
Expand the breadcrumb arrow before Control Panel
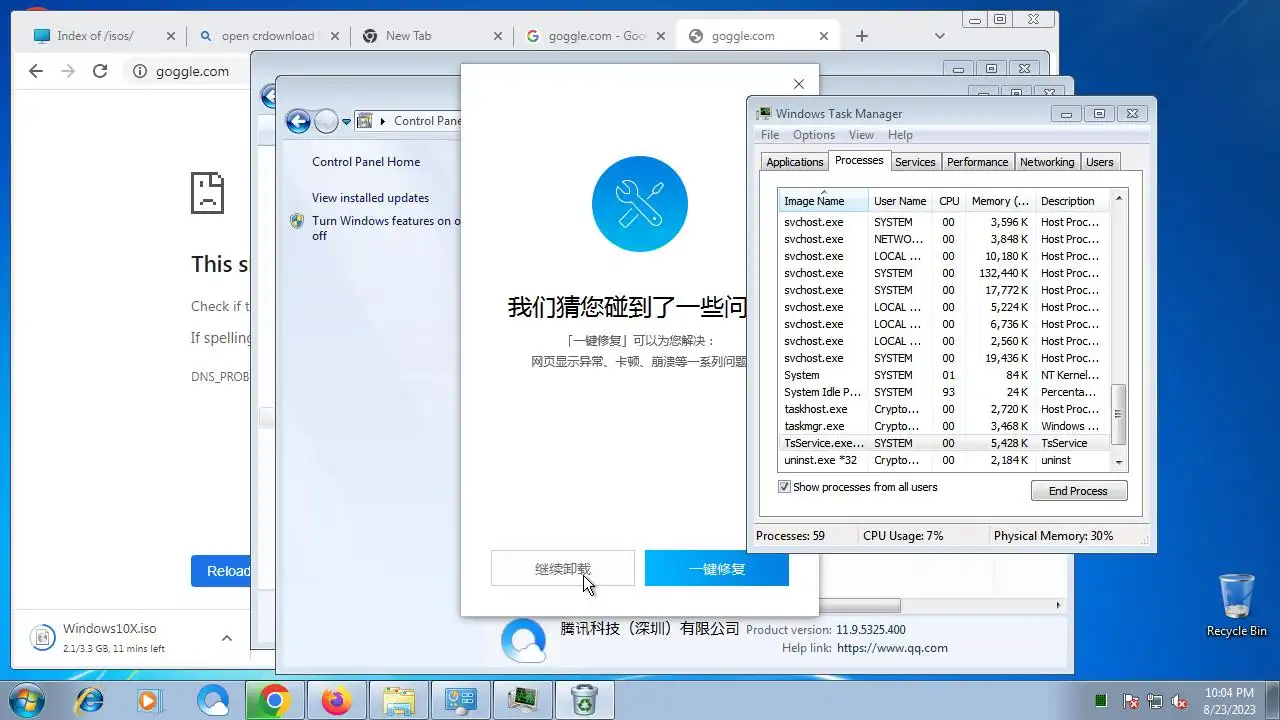[383, 121]
